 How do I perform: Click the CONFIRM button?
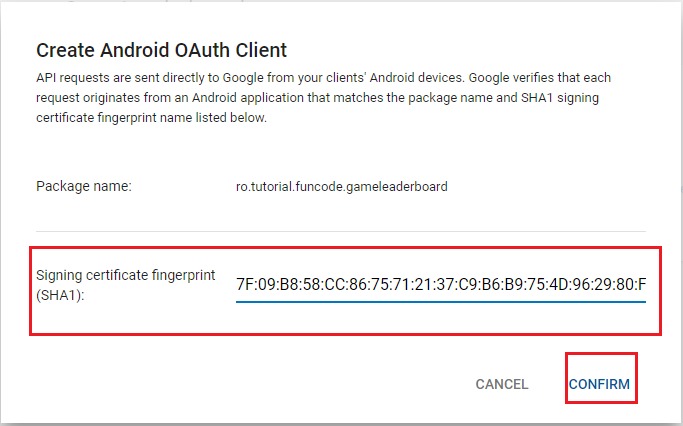(600, 384)
